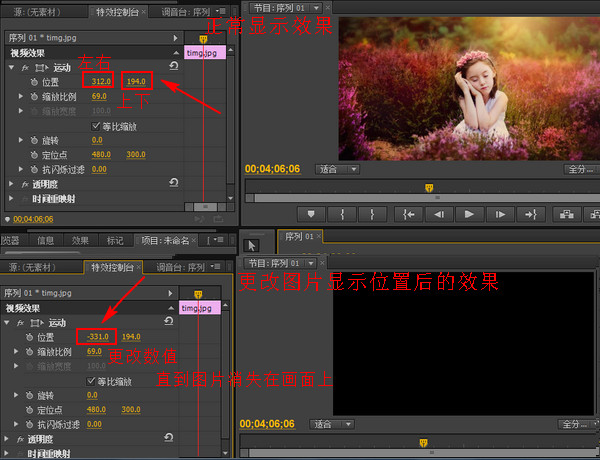This screenshot has height=460, width=600.
Task: Click the Go to Out Point button
Action: 531,213
